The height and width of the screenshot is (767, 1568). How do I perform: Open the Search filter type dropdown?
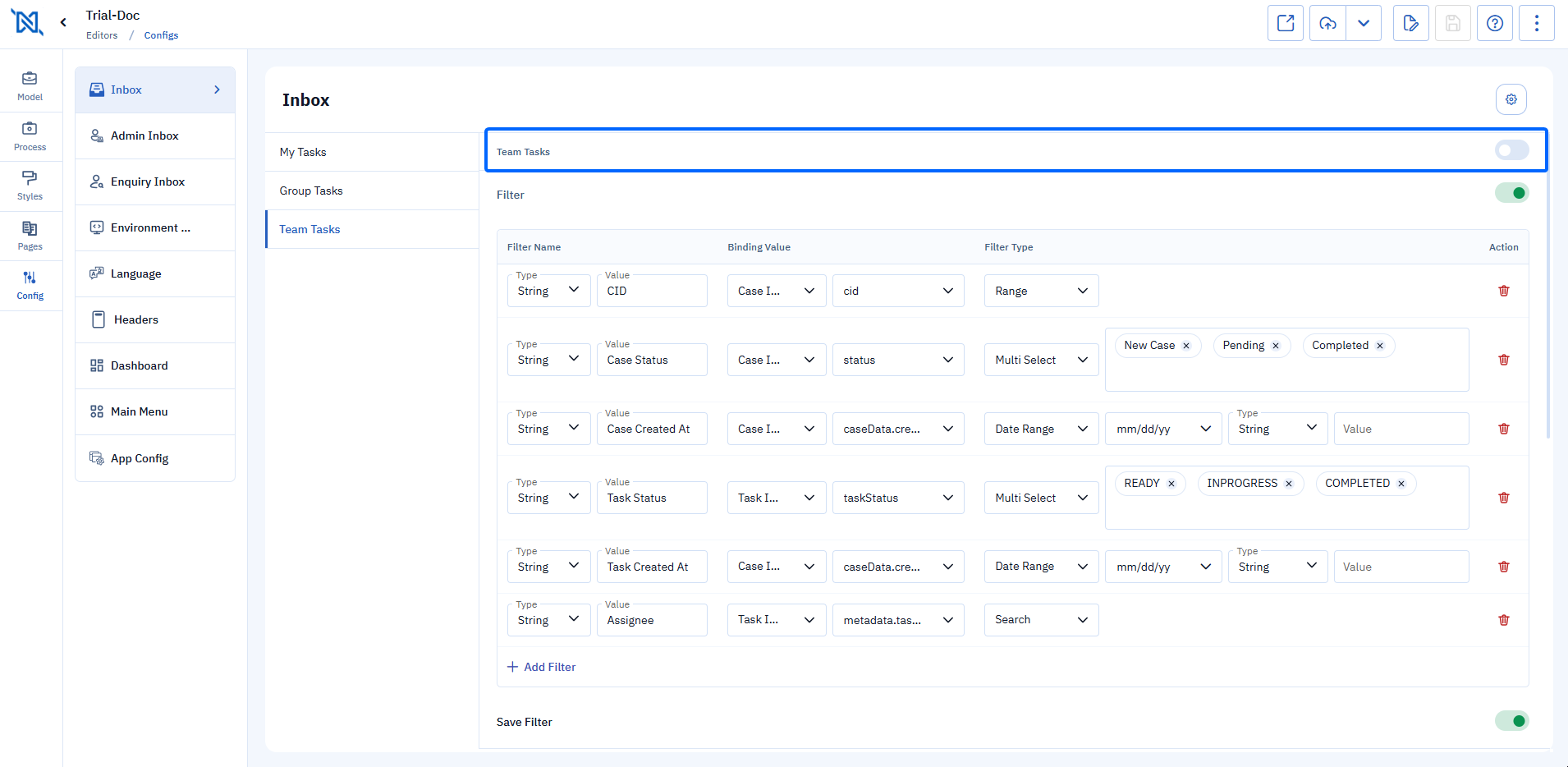(x=1041, y=620)
